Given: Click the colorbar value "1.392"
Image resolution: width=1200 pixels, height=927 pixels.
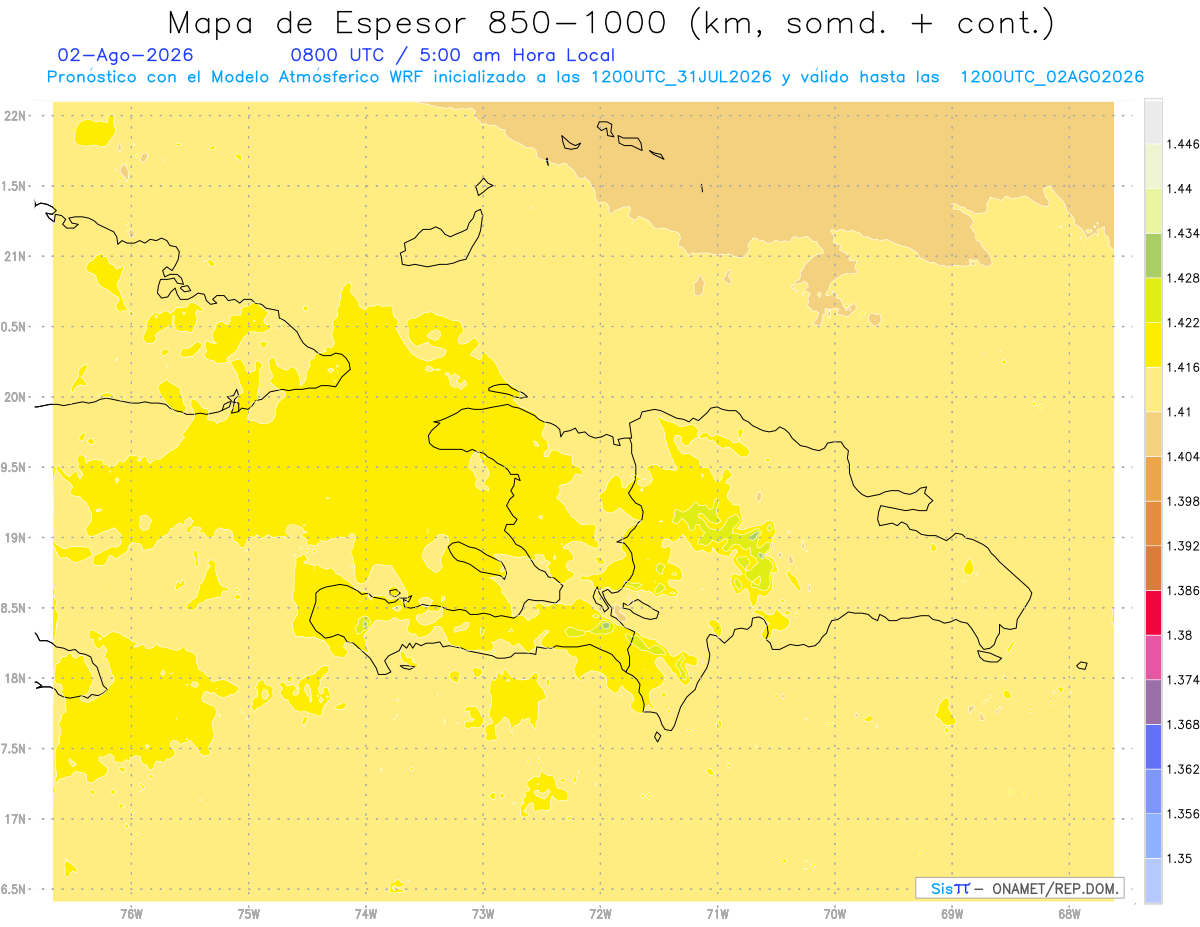Looking at the screenshot, I should [1184, 546].
